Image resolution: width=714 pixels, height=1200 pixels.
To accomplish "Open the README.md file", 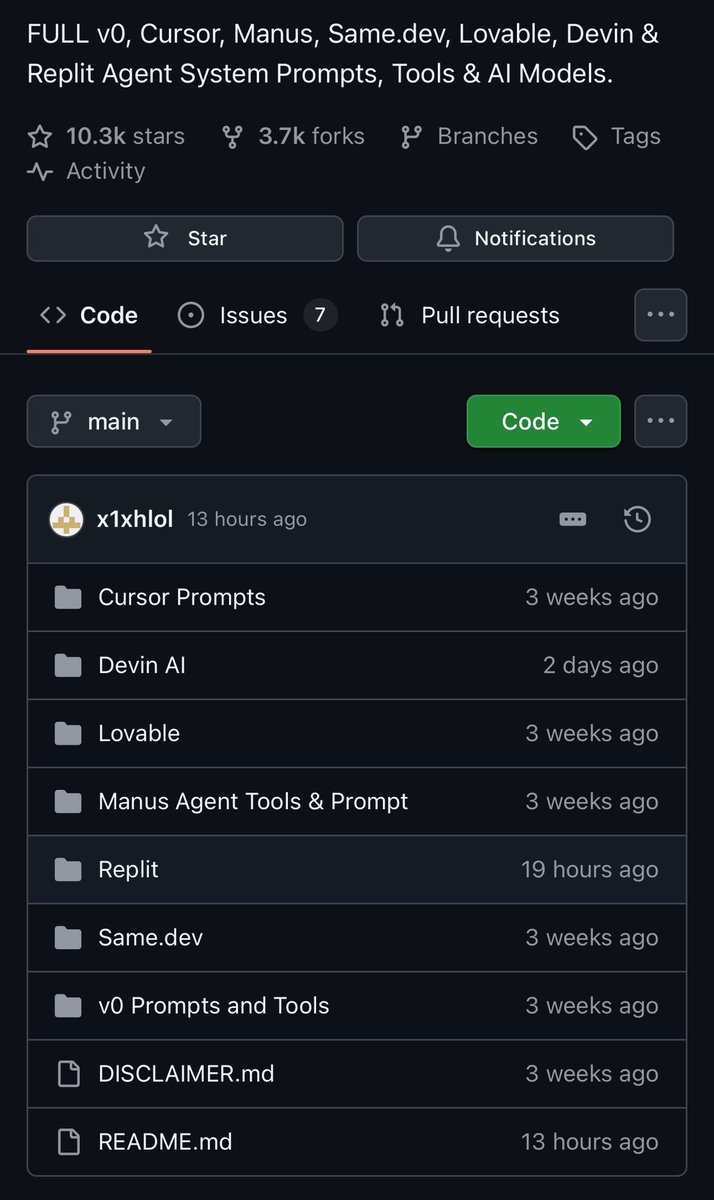I will 165,1141.
